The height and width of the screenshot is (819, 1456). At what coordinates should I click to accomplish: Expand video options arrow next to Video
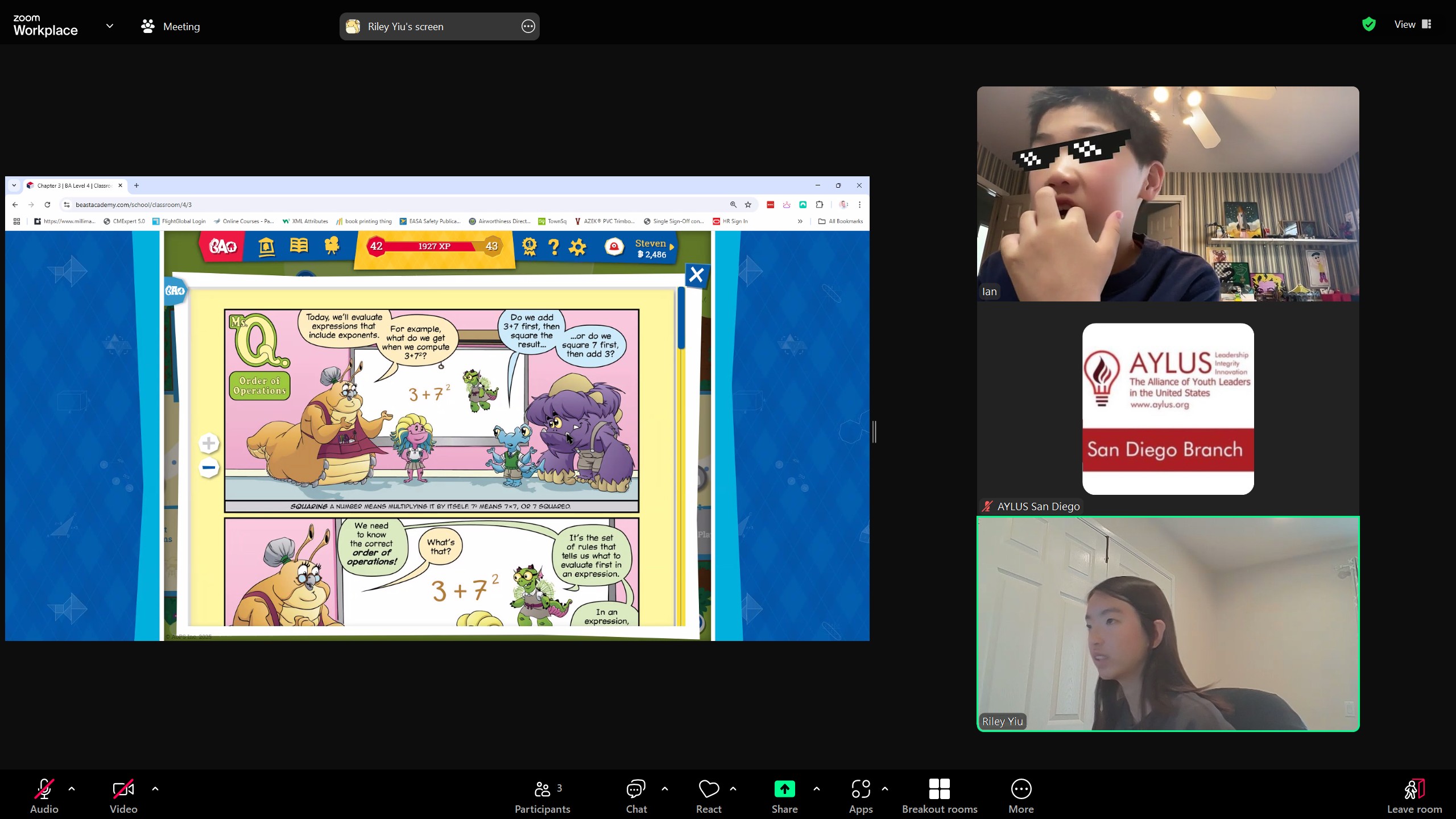pyautogui.click(x=155, y=789)
